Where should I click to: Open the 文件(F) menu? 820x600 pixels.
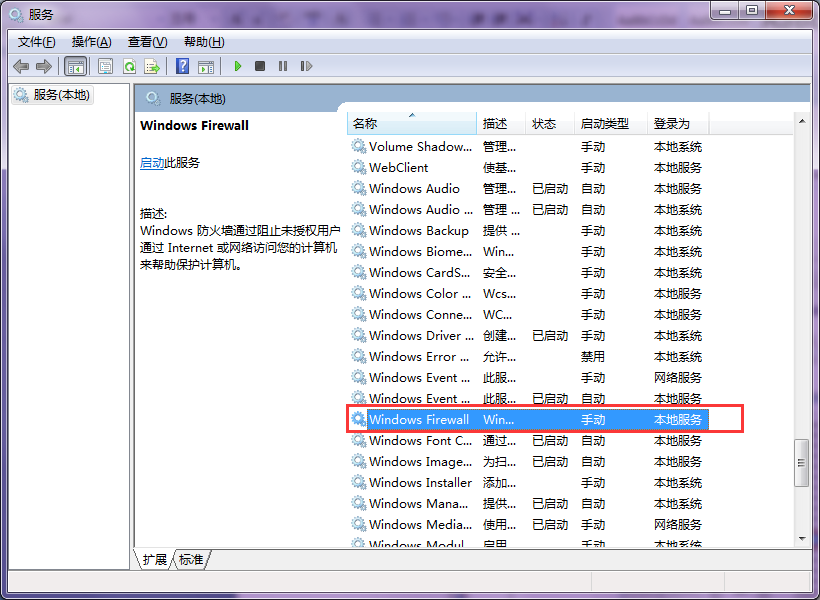coord(37,42)
